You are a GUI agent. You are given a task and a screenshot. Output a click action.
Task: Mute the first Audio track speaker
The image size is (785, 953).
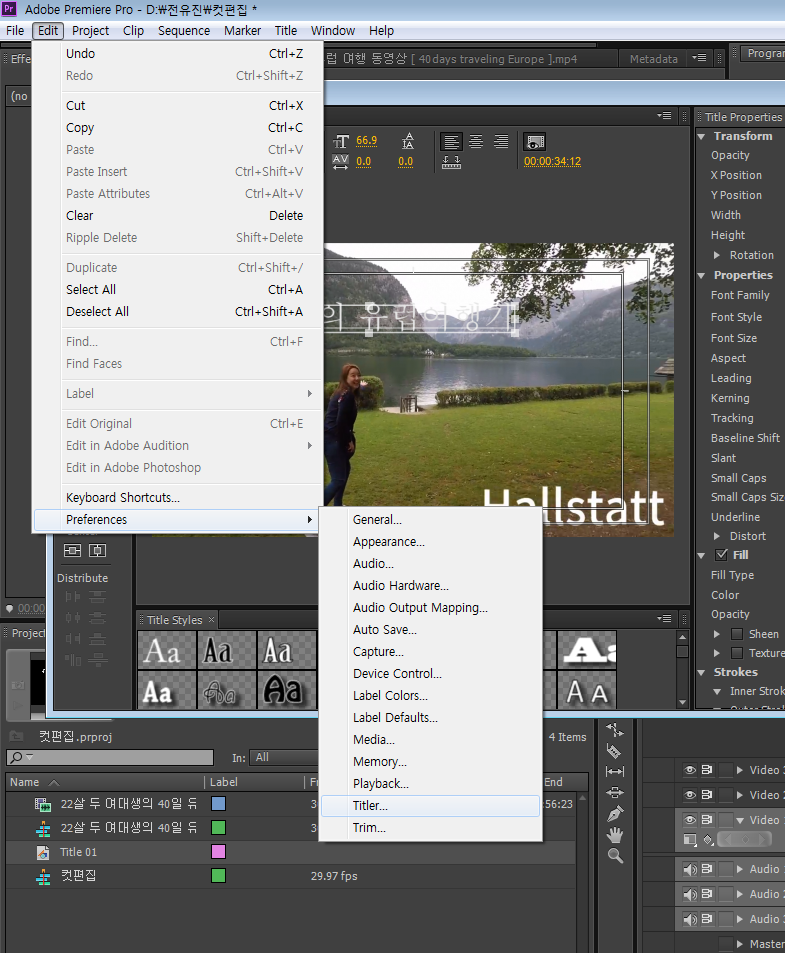(690, 869)
